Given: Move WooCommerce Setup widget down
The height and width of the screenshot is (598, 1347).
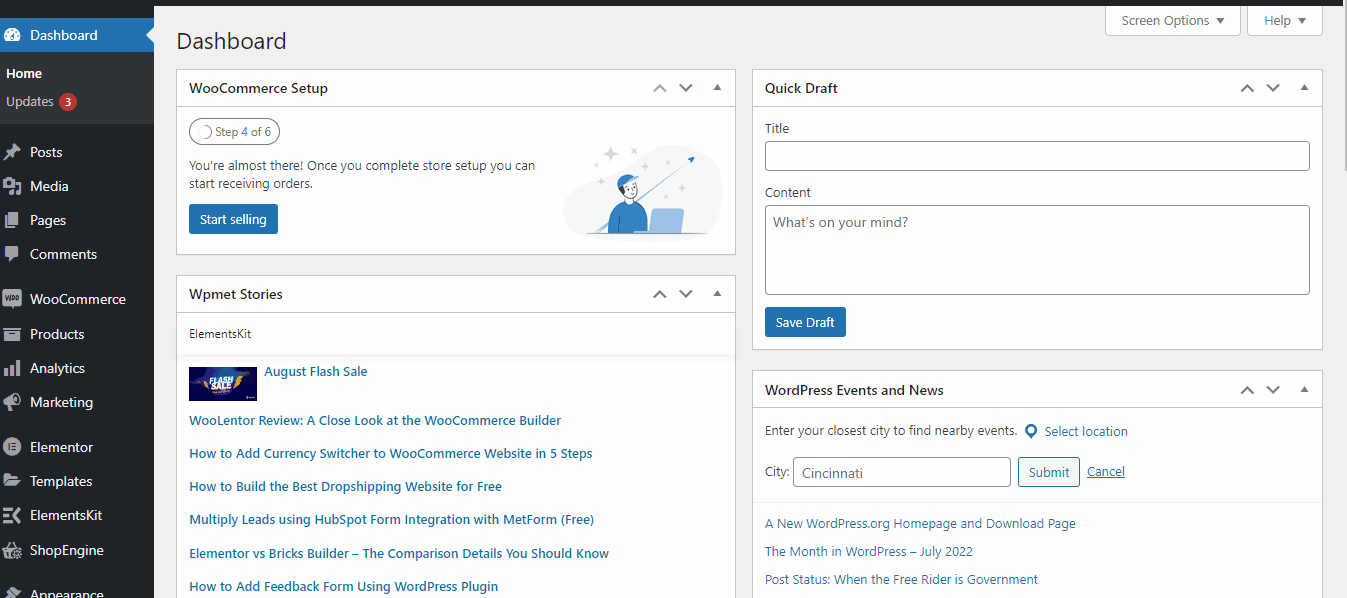Looking at the screenshot, I should click(686, 88).
